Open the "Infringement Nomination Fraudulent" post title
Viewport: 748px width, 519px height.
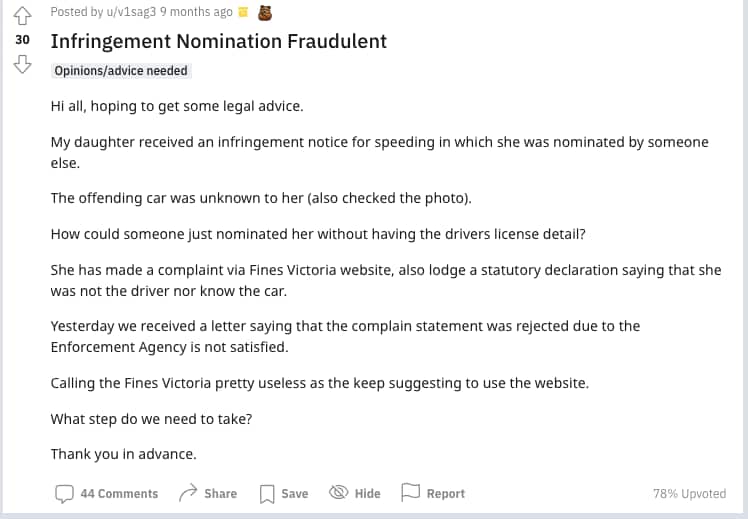coord(218,42)
